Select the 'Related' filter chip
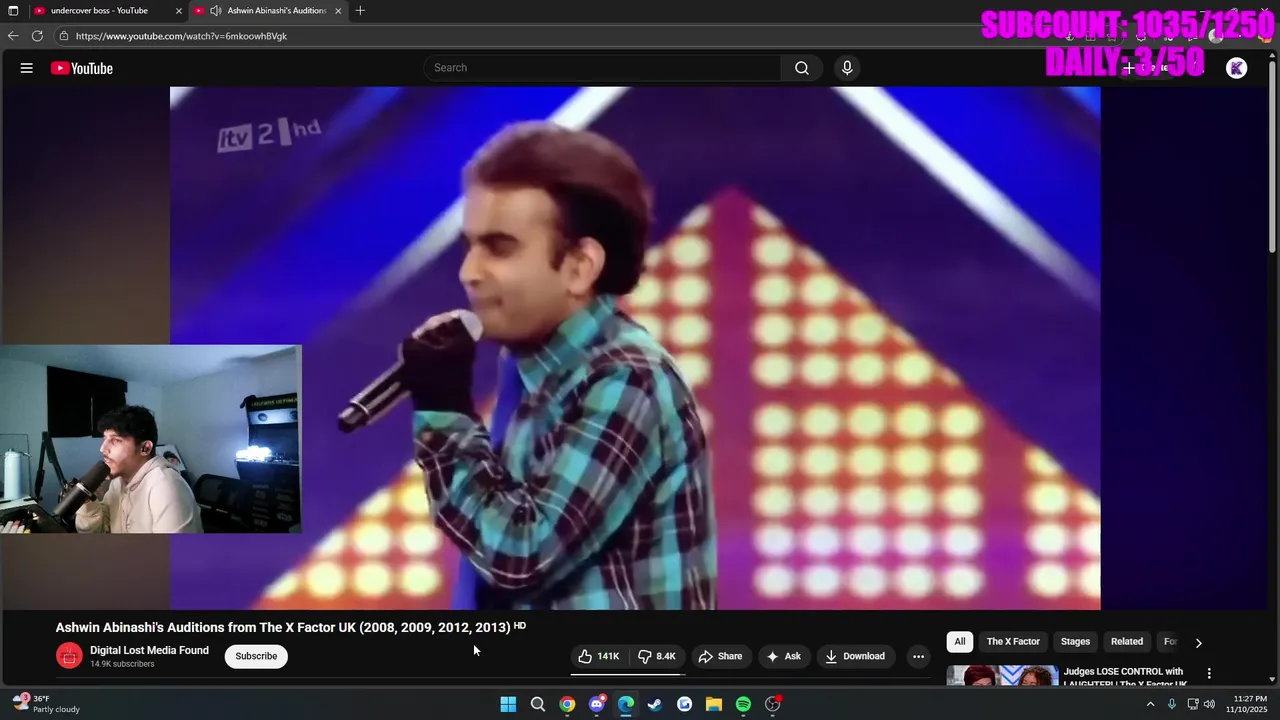Screen dimensions: 1280x720 tap(1127, 642)
